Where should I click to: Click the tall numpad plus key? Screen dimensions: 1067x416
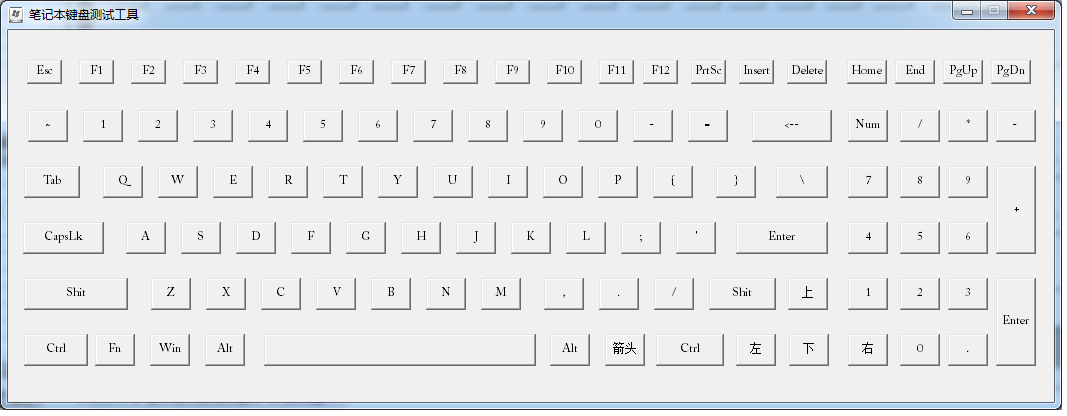pos(1015,210)
